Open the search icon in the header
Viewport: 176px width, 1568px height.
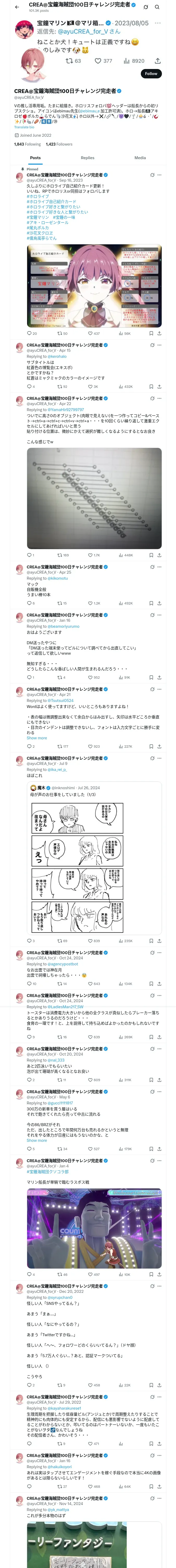tap(157, 7)
